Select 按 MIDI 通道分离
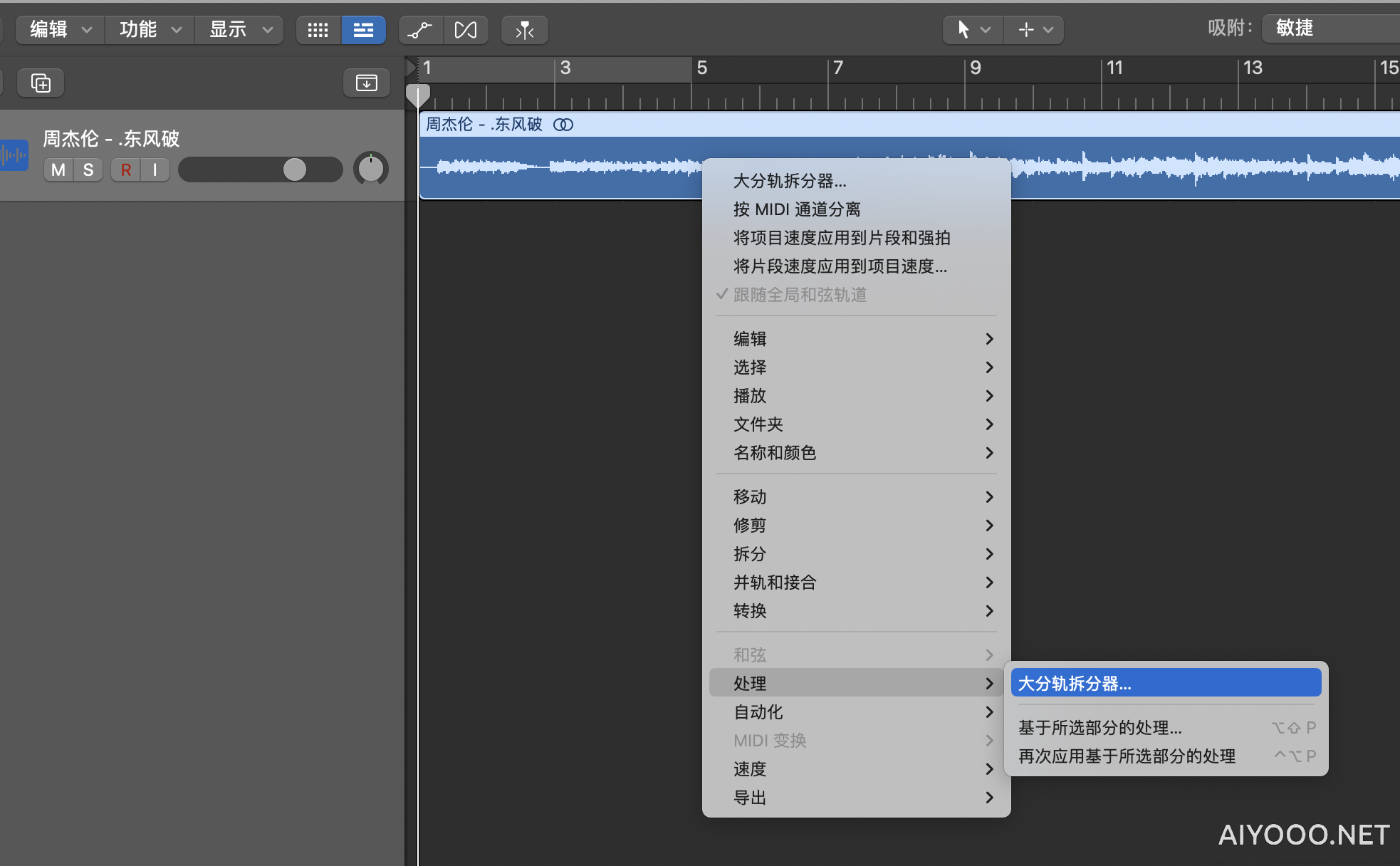The height and width of the screenshot is (866, 1400). tap(857, 209)
